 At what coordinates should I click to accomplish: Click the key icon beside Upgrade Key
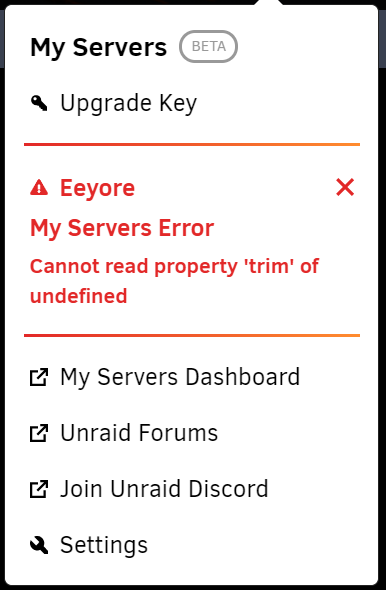pyautogui.click(x=39, y=103)
